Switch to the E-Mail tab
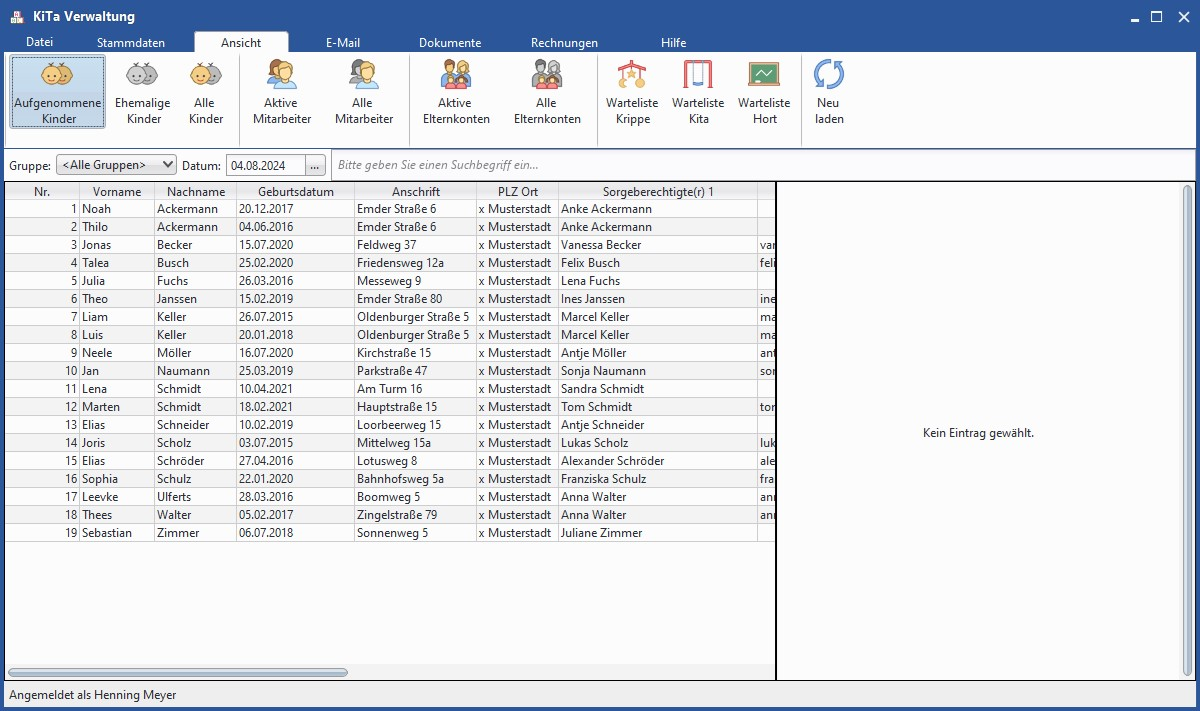 [x=343, y=43]
